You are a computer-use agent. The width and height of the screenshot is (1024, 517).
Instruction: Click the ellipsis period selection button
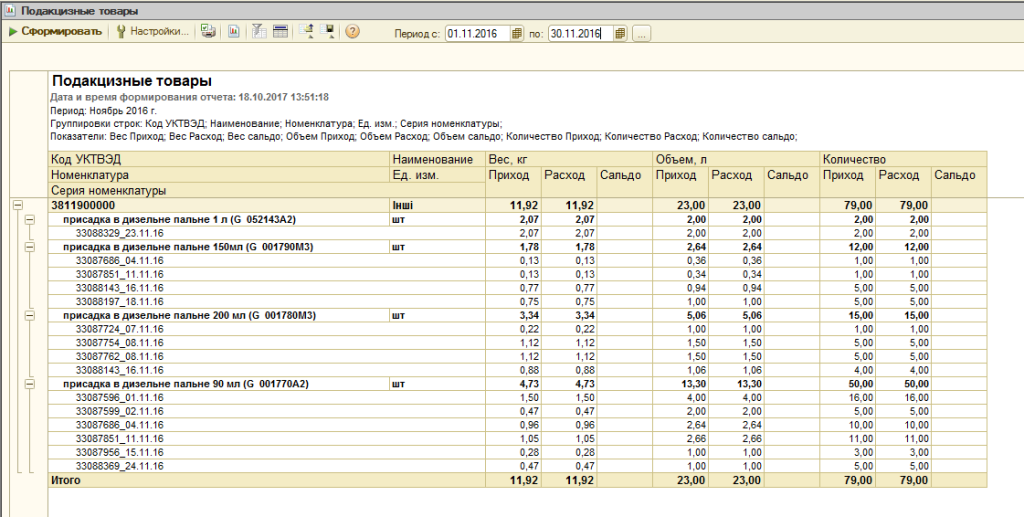[x=640, y=33]
